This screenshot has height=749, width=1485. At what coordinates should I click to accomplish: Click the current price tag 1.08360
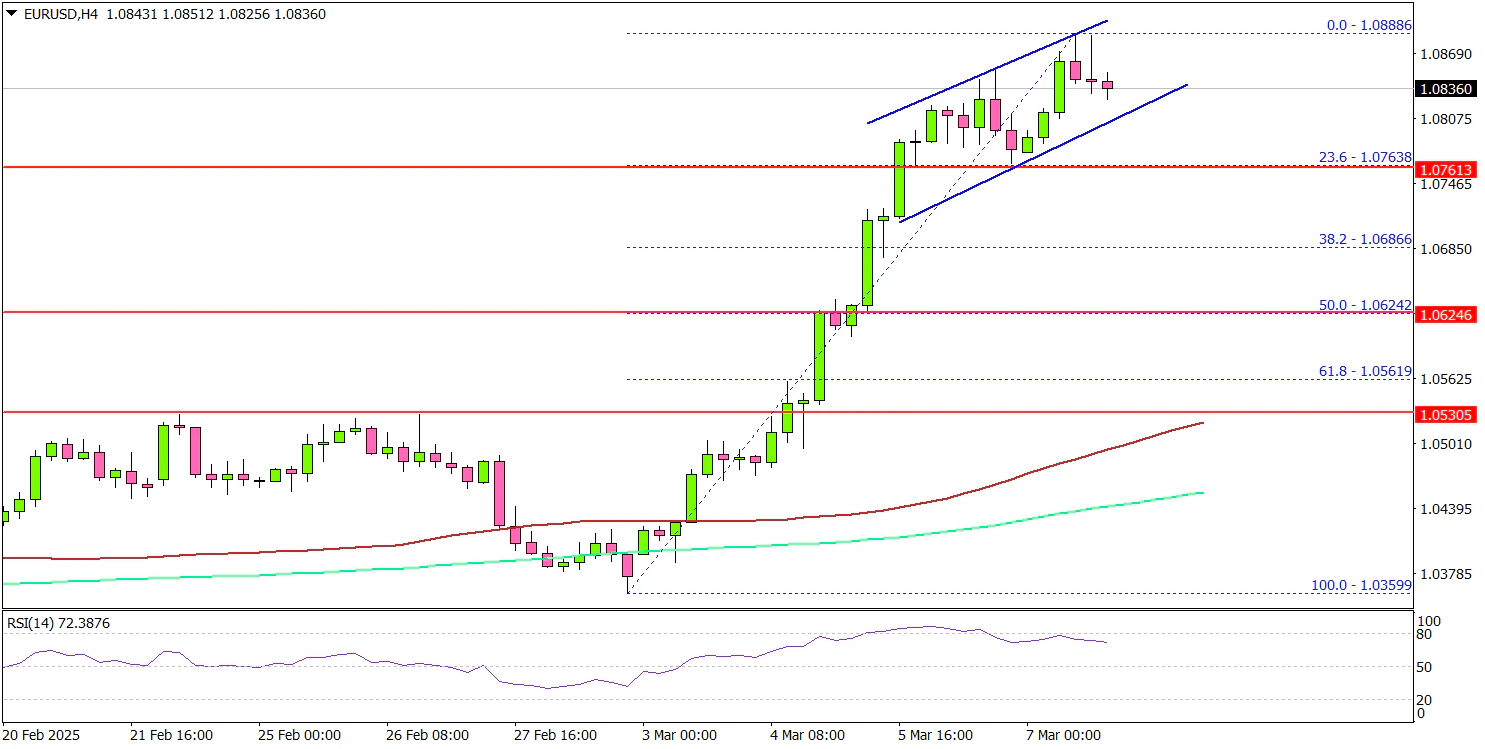point(1445,89)
